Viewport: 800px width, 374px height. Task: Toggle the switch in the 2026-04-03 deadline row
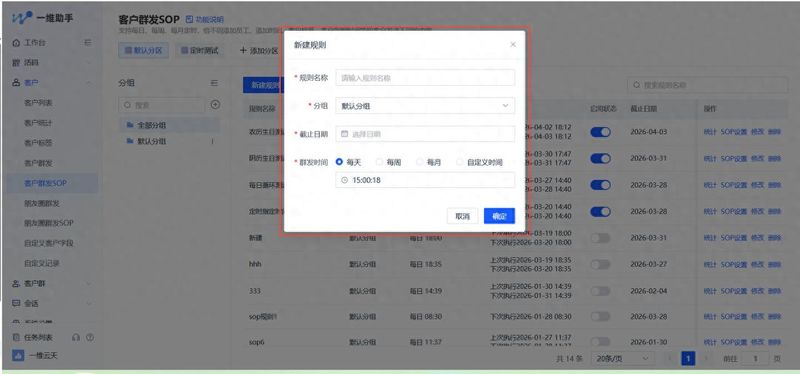601,132
